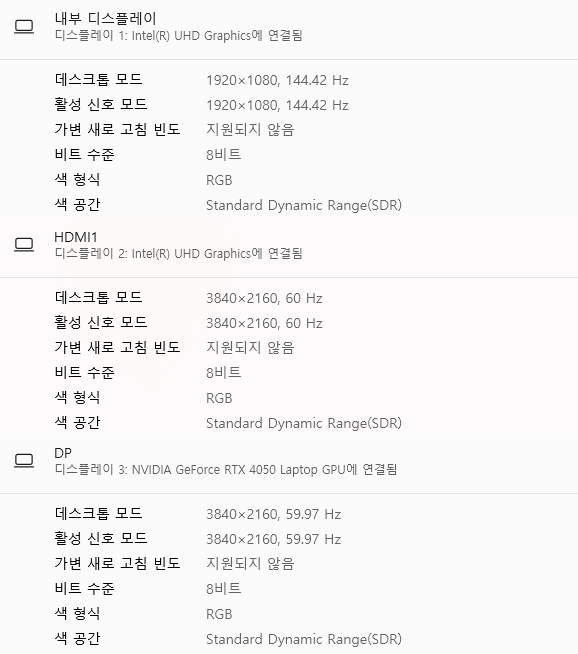This screenshot has height=654, width=578.
Task: Click 내부 디스플레이 활성 신호 모드 label
Action: tap(101, 104)
